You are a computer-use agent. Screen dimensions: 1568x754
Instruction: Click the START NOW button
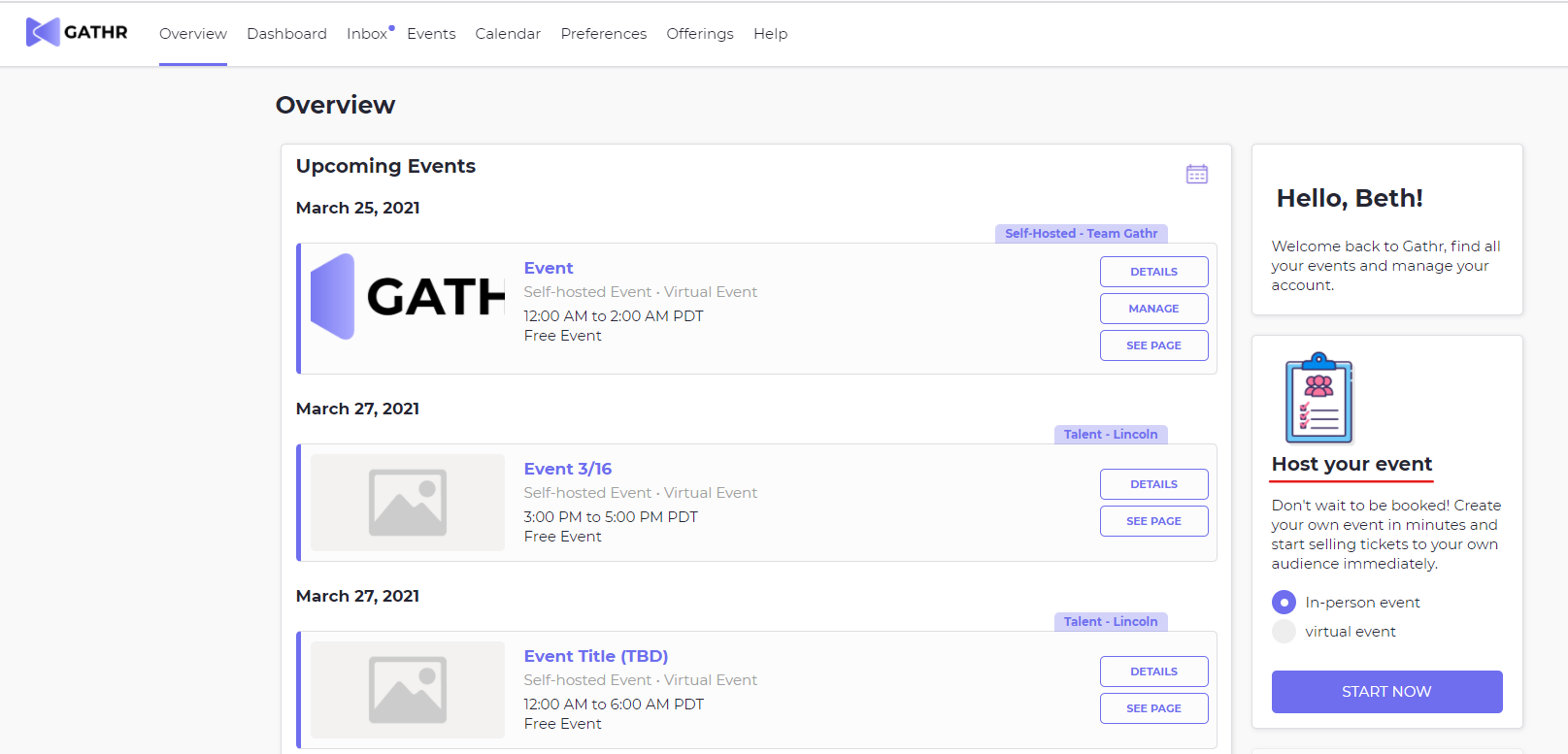pyautogui.click(x=1386, y=692)
